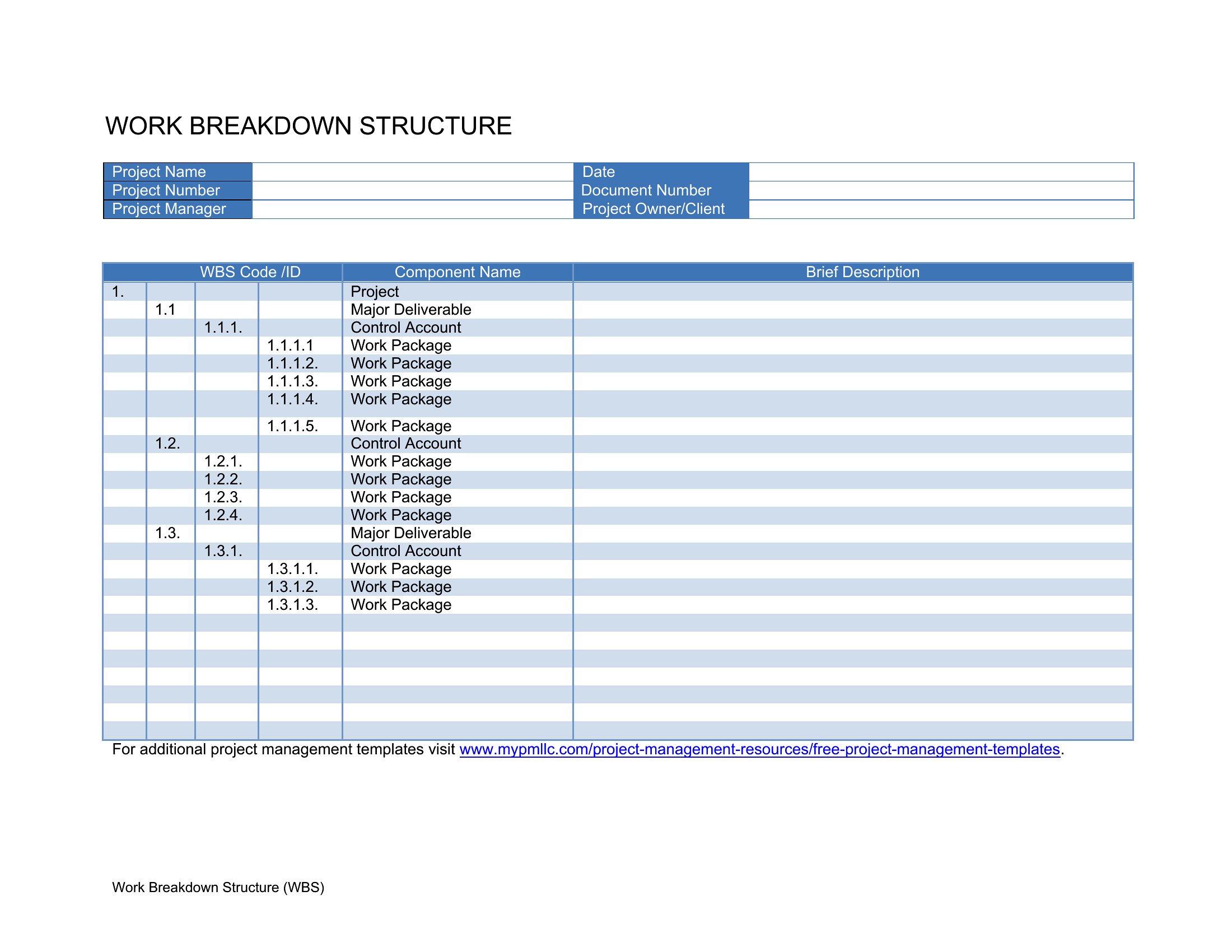Select WBS code '1.3.1.3.' cell
Viewport: 1232px width, 952px height.
tap(300, 605)
